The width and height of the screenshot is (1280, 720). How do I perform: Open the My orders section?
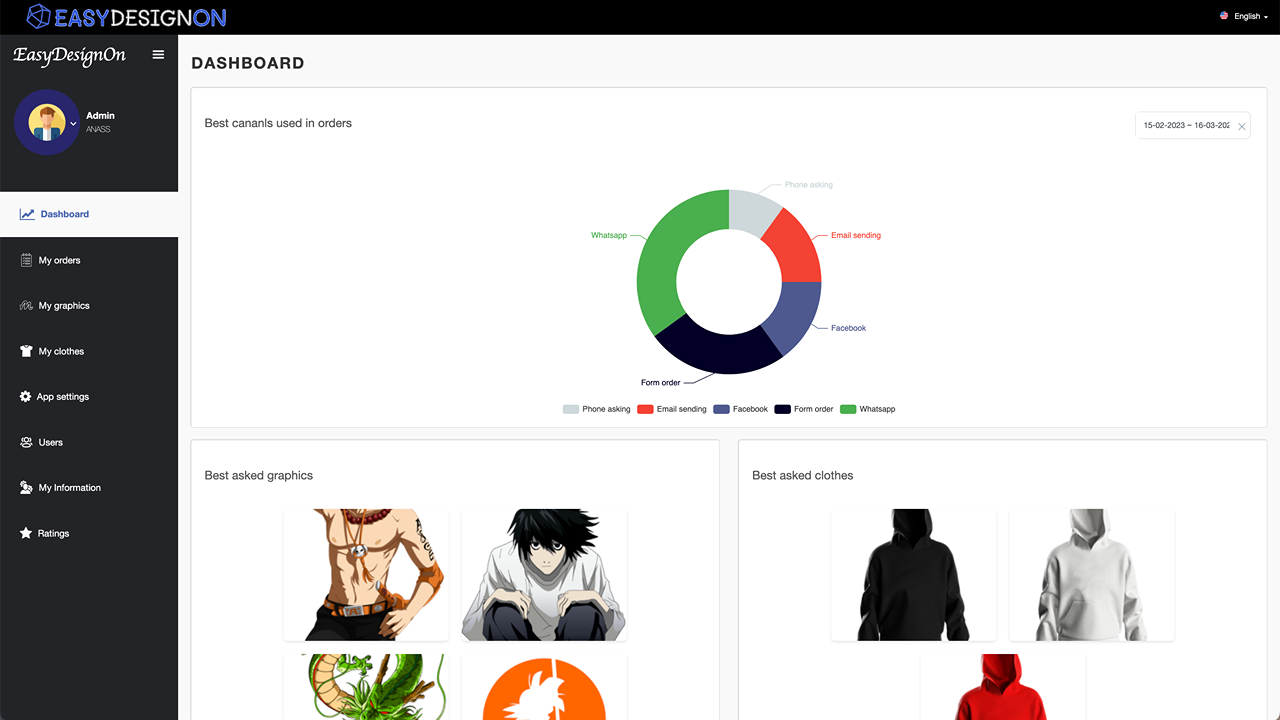[x=60, y=259]
